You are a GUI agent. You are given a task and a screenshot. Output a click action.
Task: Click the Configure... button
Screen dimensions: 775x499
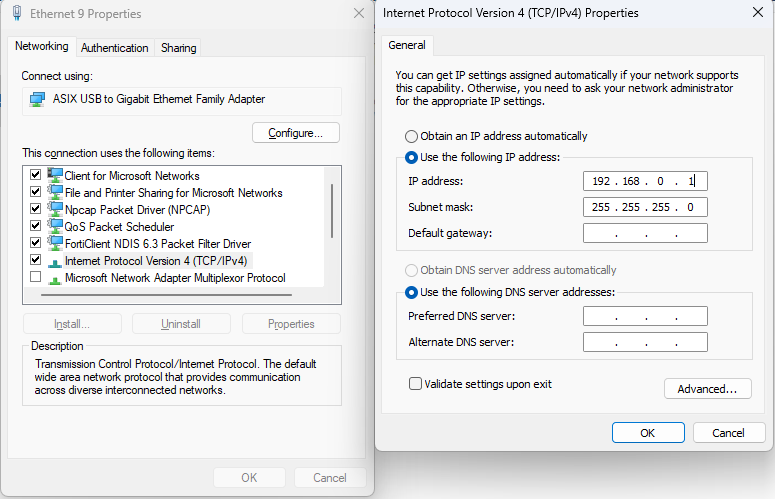(x=296, y=133)
